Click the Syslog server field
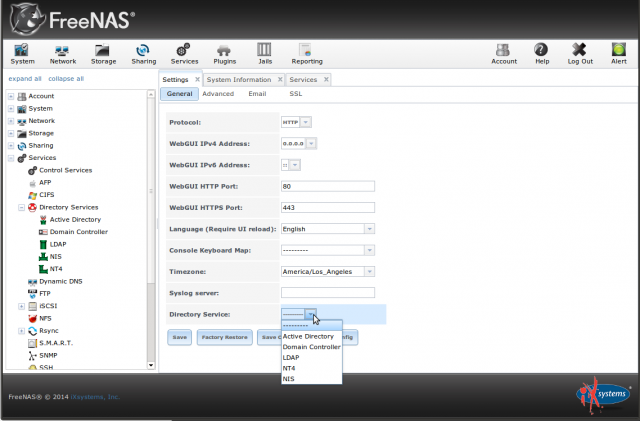This screenshot has height=421, width=640. pos(328,292)
